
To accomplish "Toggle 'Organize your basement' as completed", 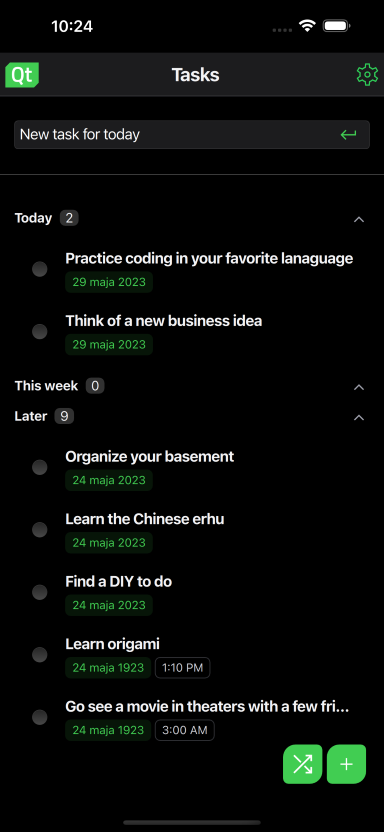I will pos(40,467).
